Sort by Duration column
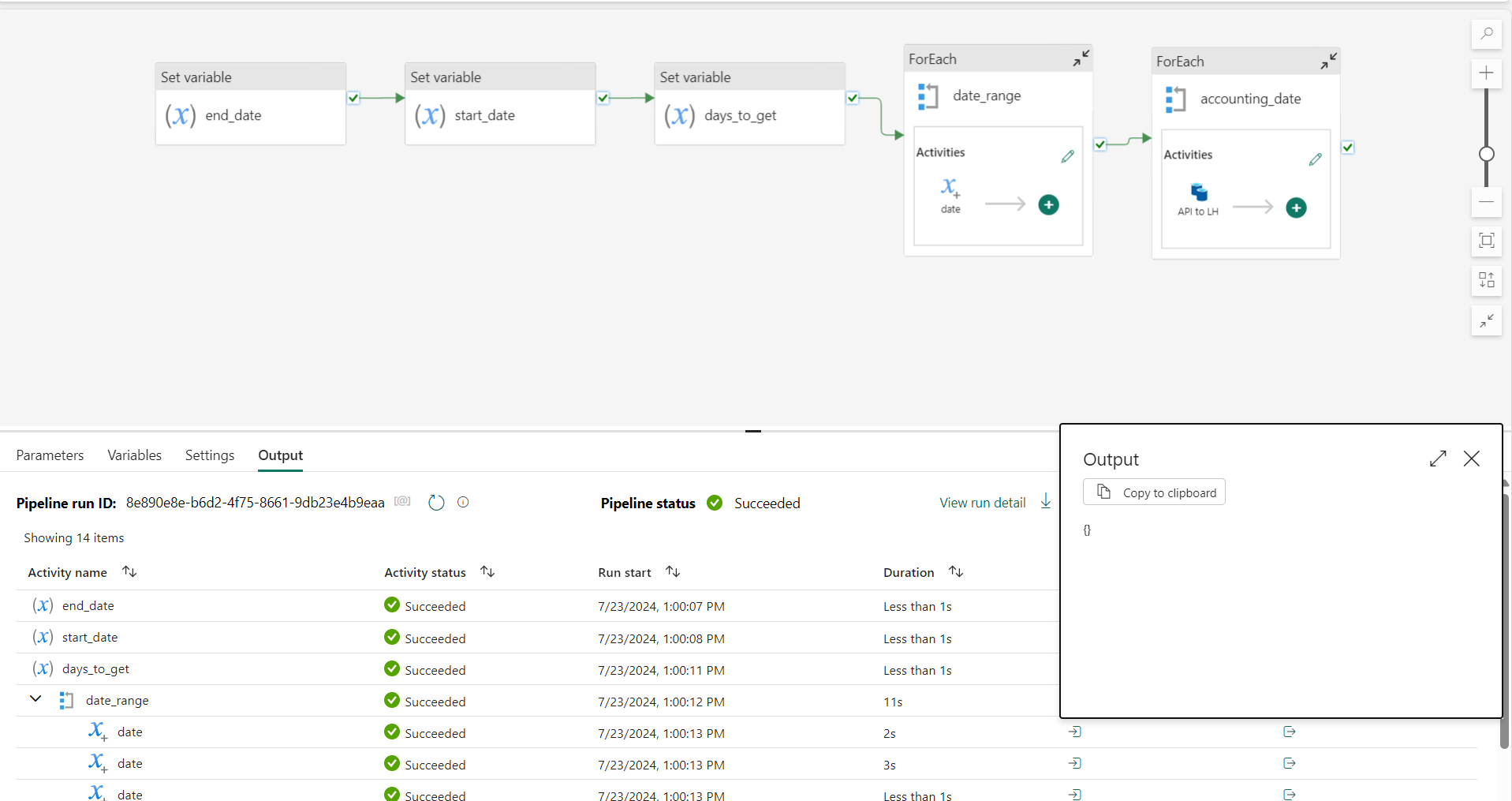The height and width of the screenshot is (801, 1512). coord(956,571)
